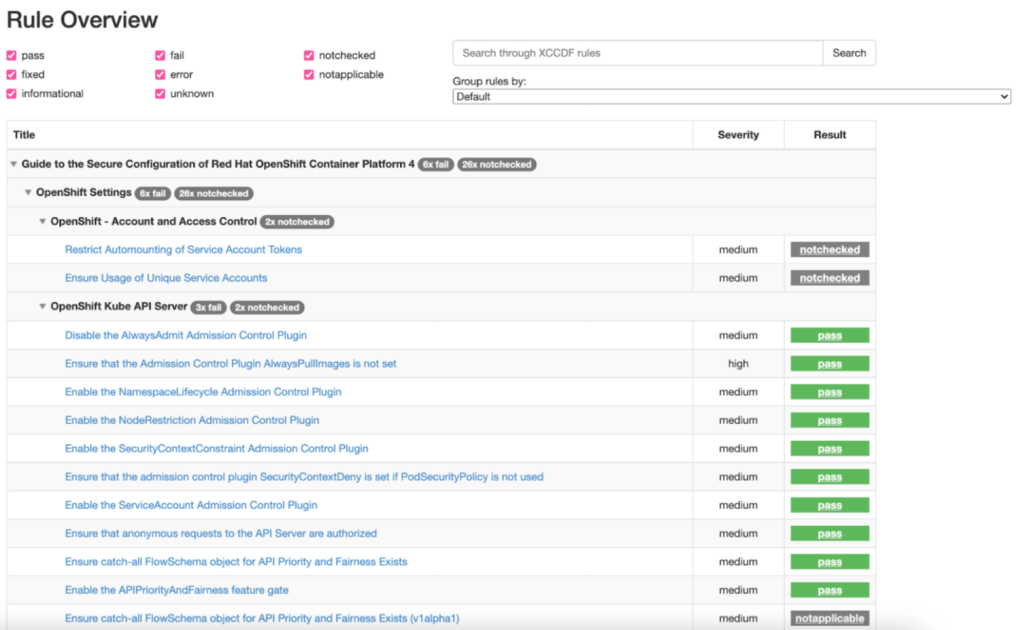Uncheck the pass filter checkbox
Image resolution: width=1023 pixels, height=630 pixels.
click(x=12, y=55)
